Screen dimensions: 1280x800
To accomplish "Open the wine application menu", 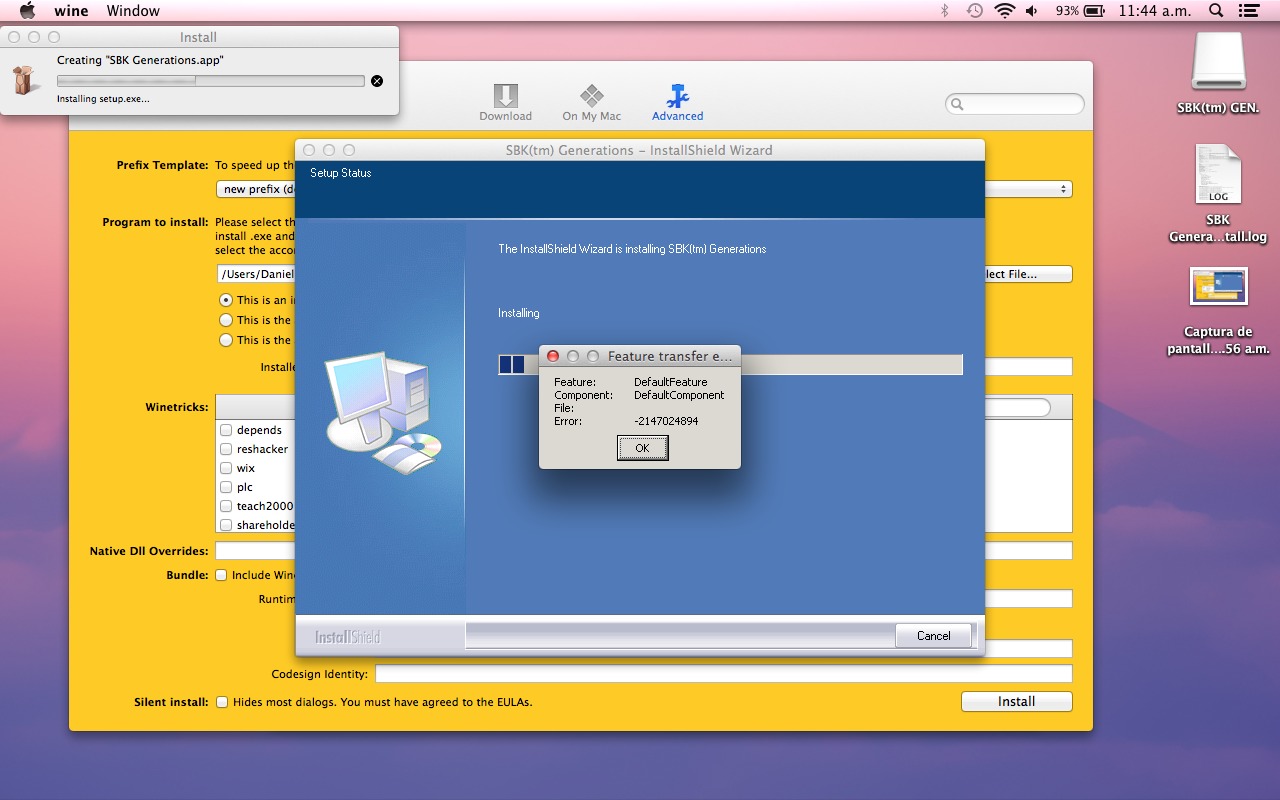I will coord(71,11).
